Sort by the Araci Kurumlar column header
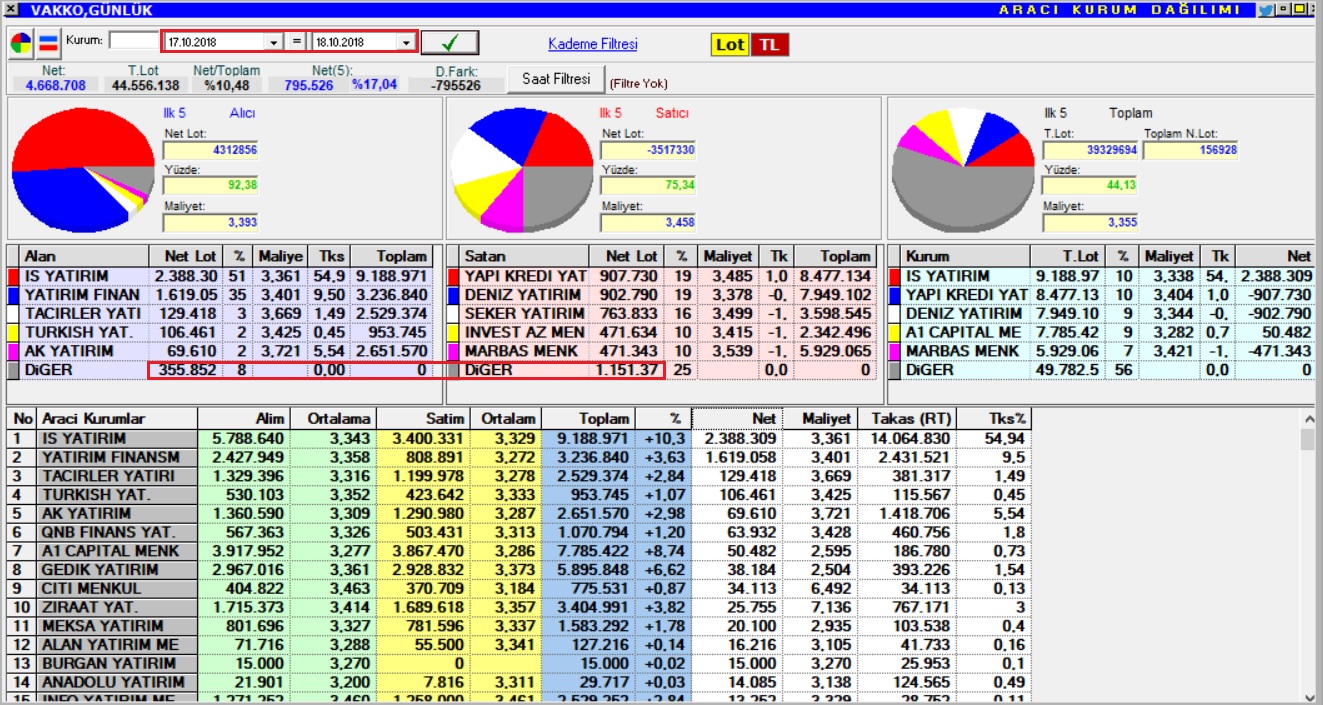 click(117, 419)
